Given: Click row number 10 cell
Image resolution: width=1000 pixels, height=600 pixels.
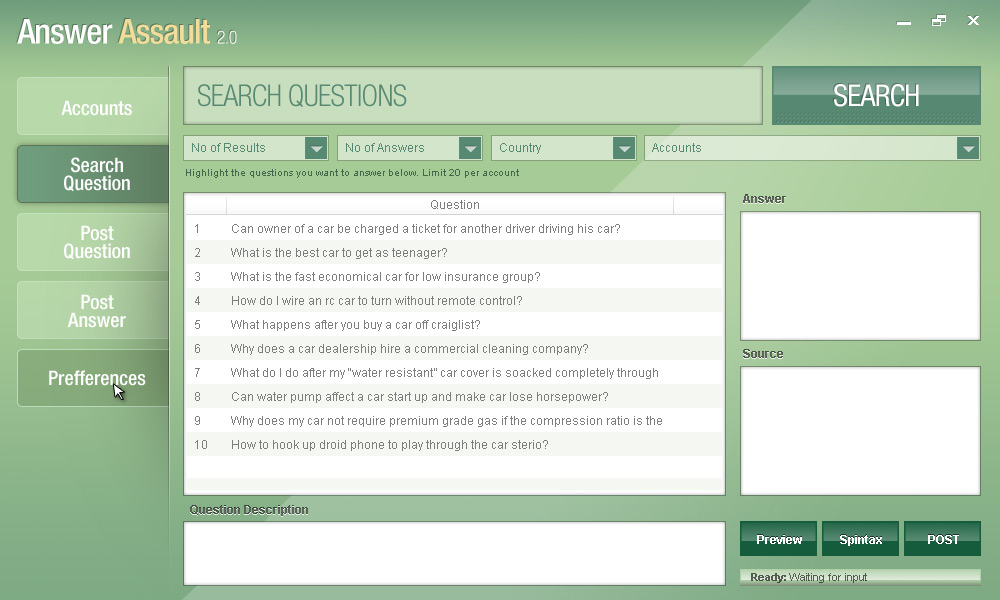Looking at the screenshot, I should (201, 445).
